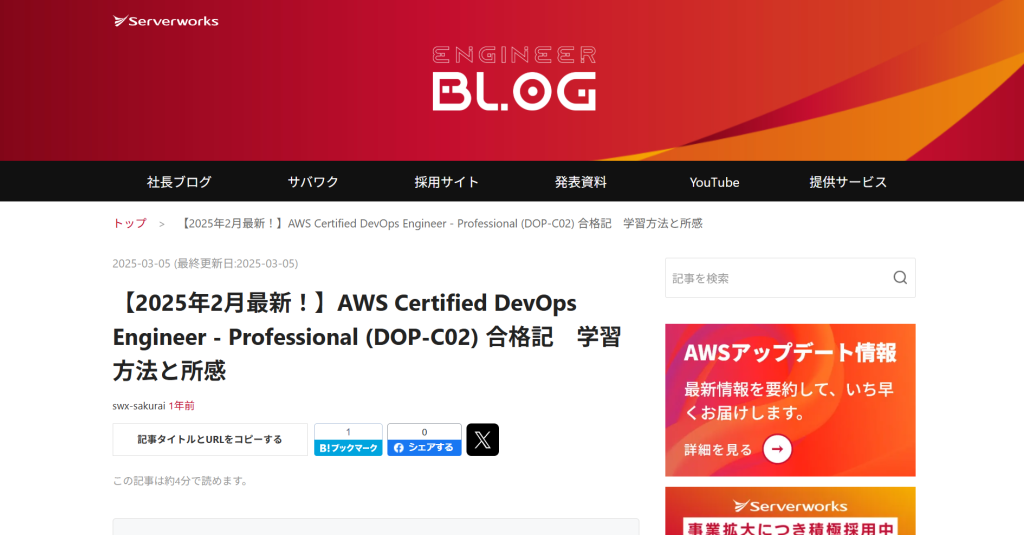1024x535 pixels.
Task: Click the B!ブックマーク Hatena button
Action: (x=348, y=447)
